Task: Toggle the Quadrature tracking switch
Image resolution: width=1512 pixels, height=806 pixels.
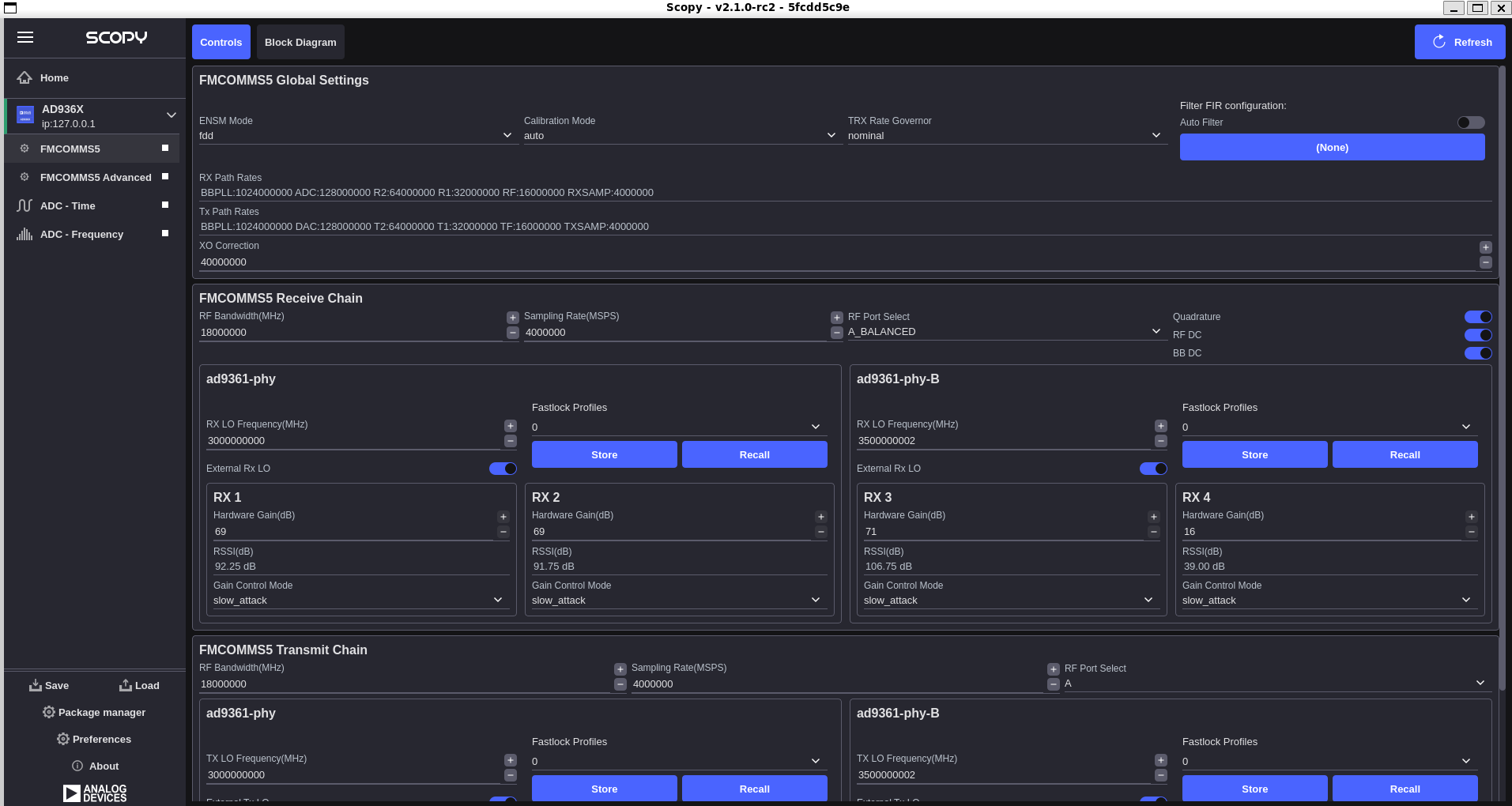Action: [1478, 317]
